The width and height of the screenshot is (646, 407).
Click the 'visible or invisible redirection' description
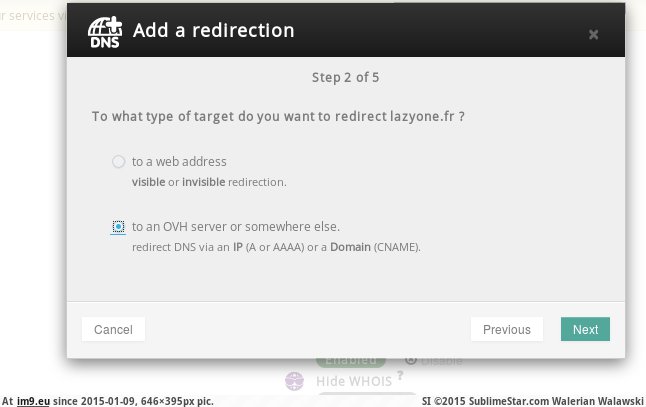point(209,182)
